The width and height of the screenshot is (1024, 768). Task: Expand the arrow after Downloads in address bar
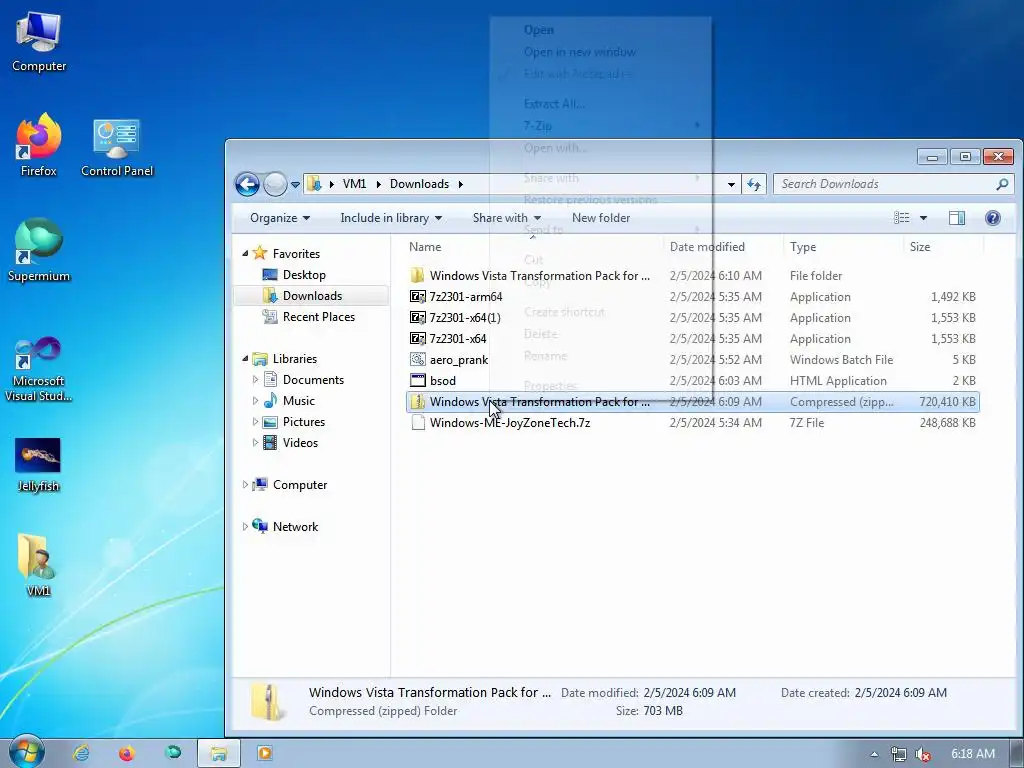tap(460, 184)
